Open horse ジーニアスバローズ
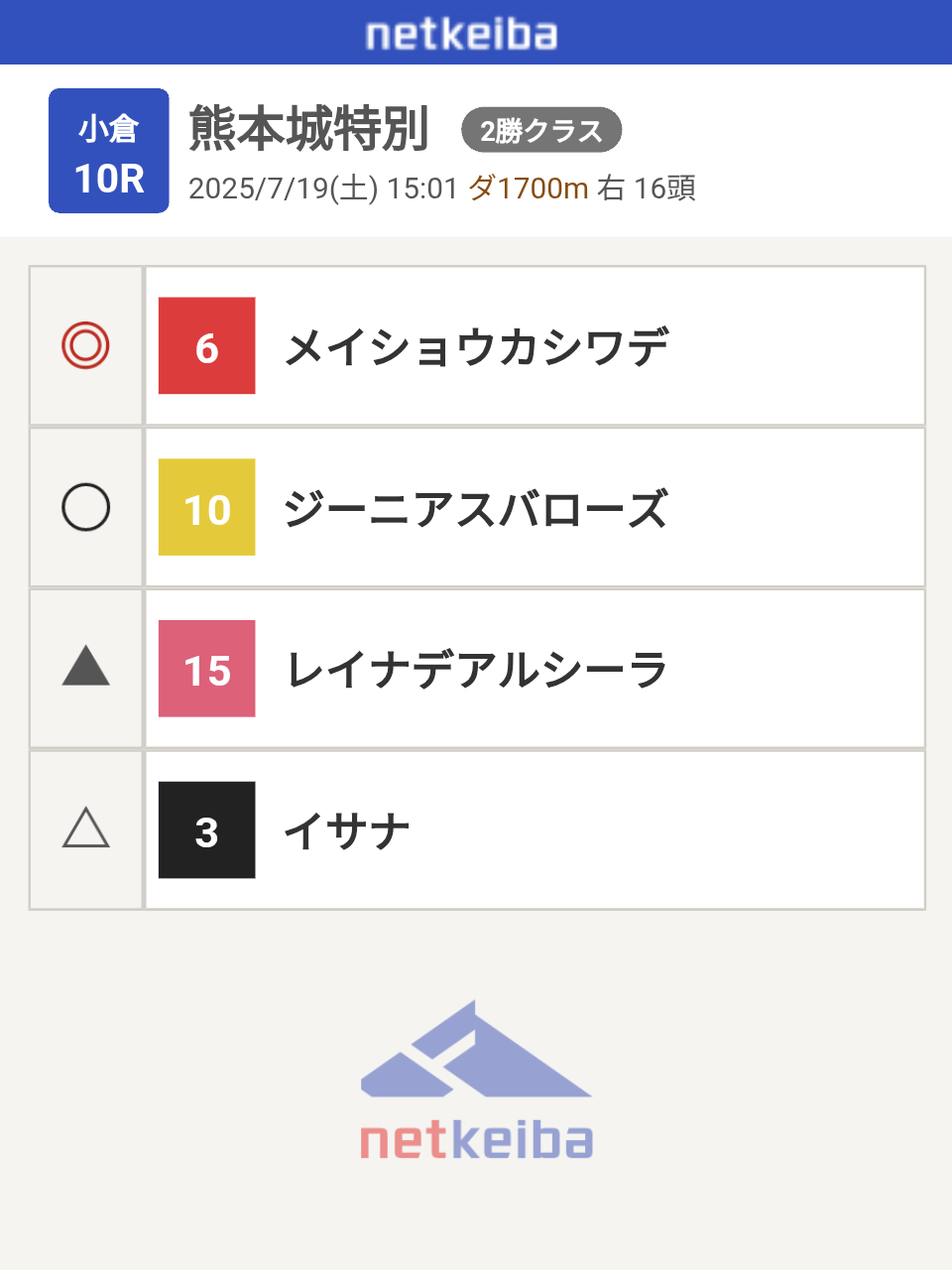Screen dimensions: 952x1270 pyautogui.click(x=476, y=509)
